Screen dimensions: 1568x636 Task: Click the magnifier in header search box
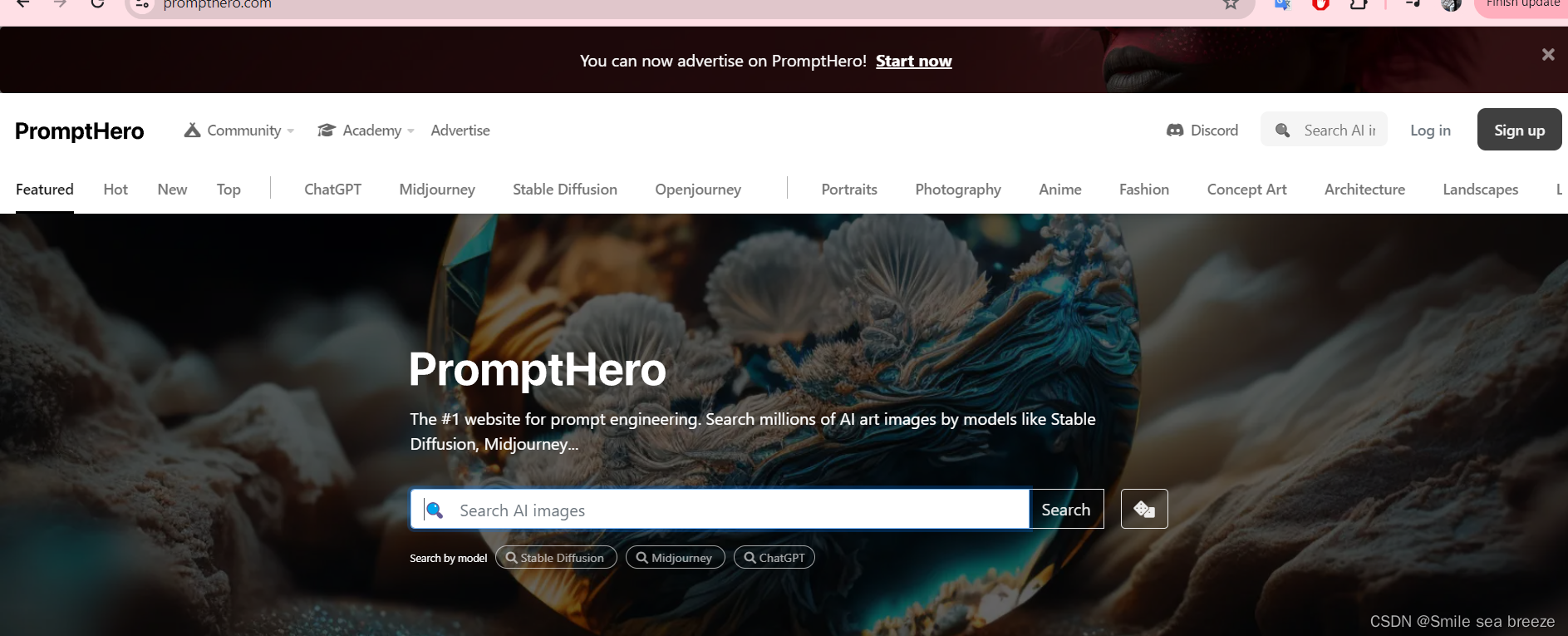(x=1283, y=131)
